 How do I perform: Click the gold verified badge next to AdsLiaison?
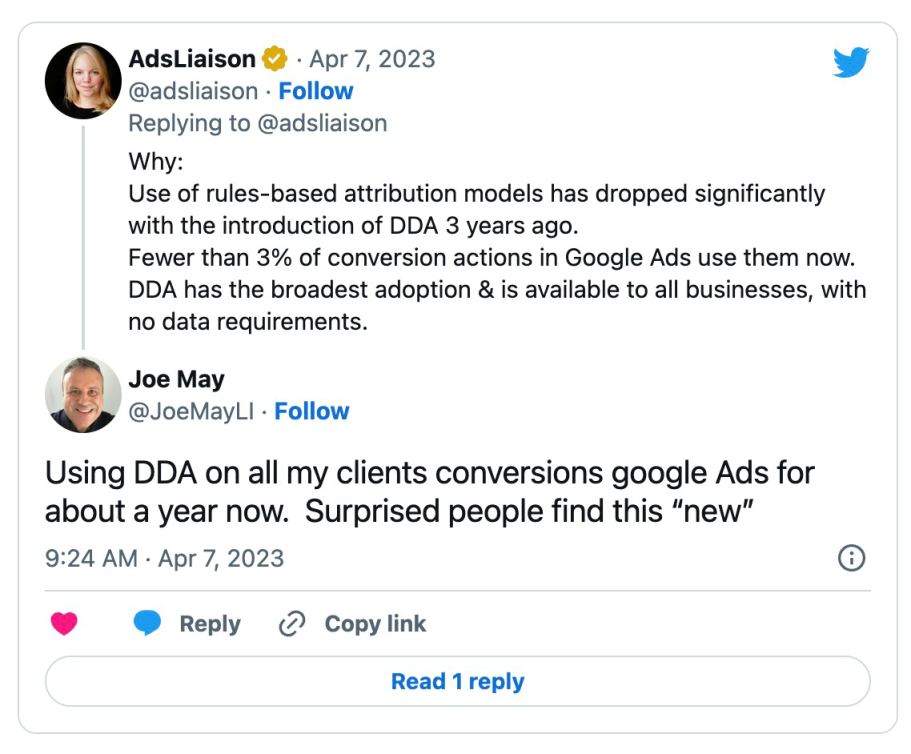tap(274, 59)
